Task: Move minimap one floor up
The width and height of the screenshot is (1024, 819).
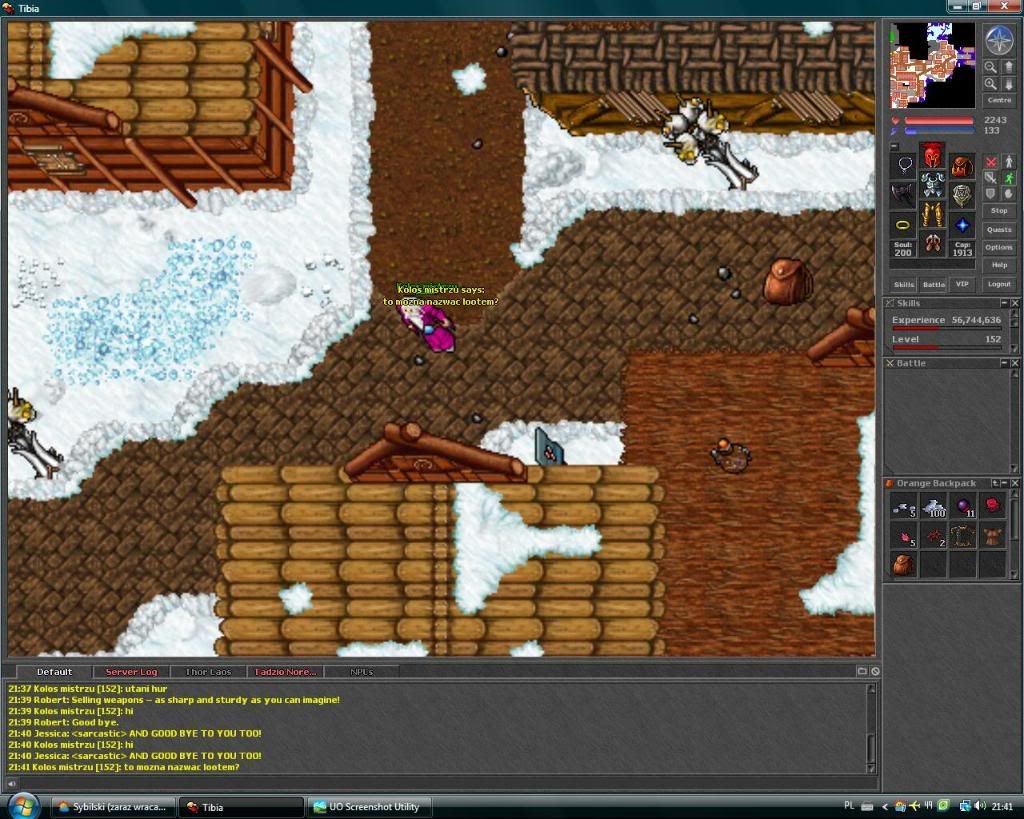Action: [1007, 67]
